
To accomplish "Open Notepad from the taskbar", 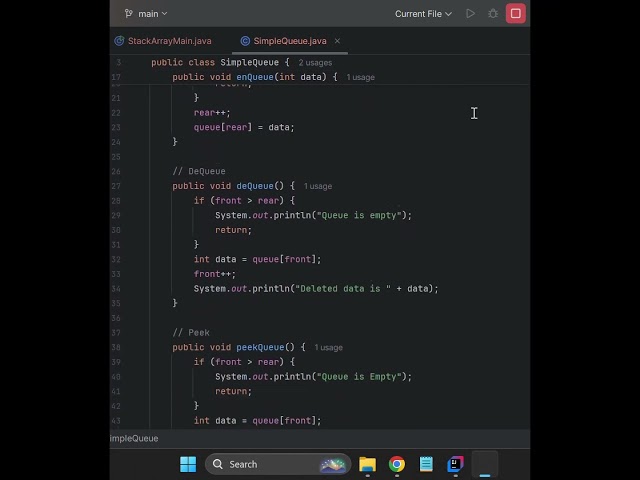I will click(x=426, y=464).
